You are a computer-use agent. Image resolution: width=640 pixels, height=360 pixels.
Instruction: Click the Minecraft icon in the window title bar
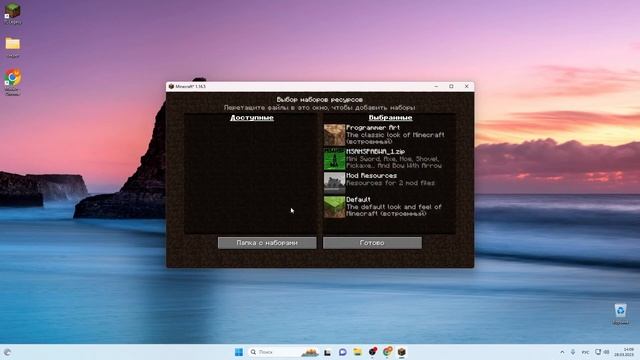point(171,87)
